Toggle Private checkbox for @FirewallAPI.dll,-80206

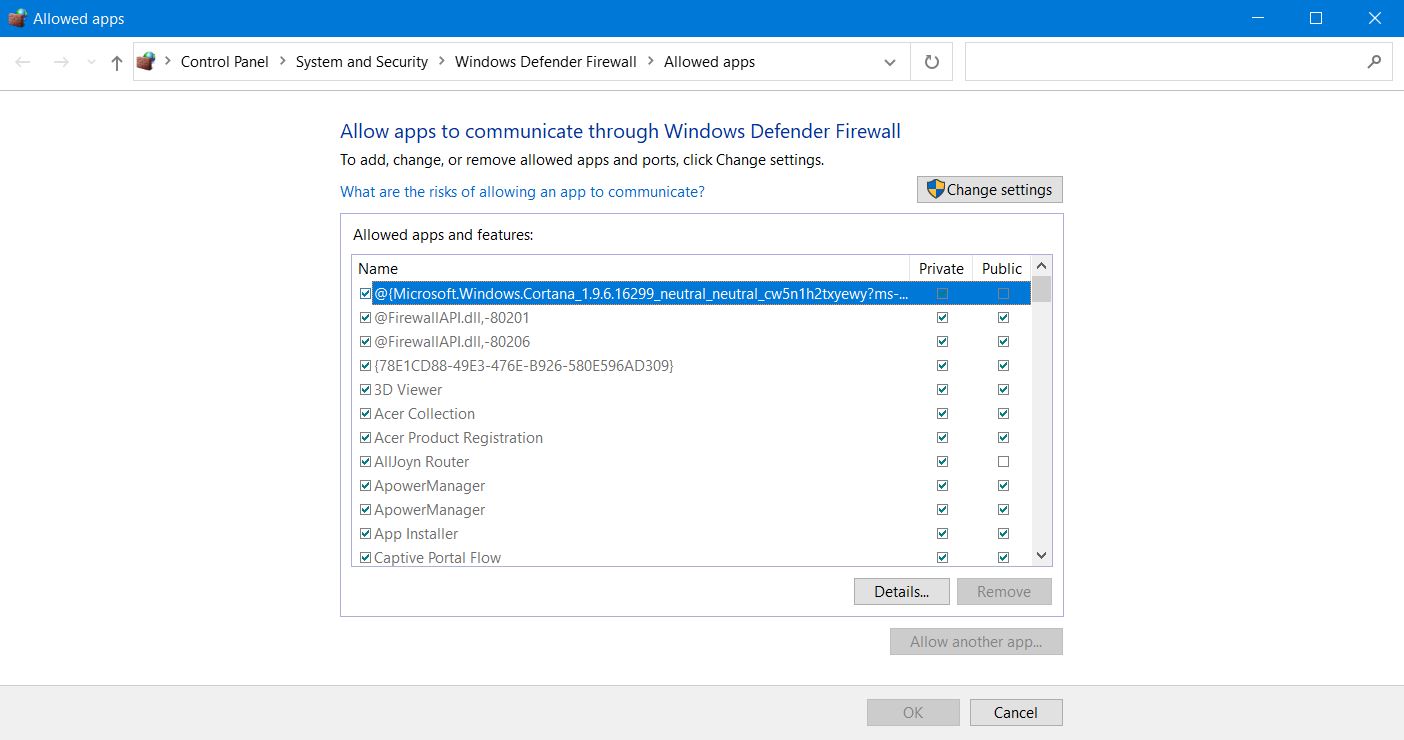(942, 342)
